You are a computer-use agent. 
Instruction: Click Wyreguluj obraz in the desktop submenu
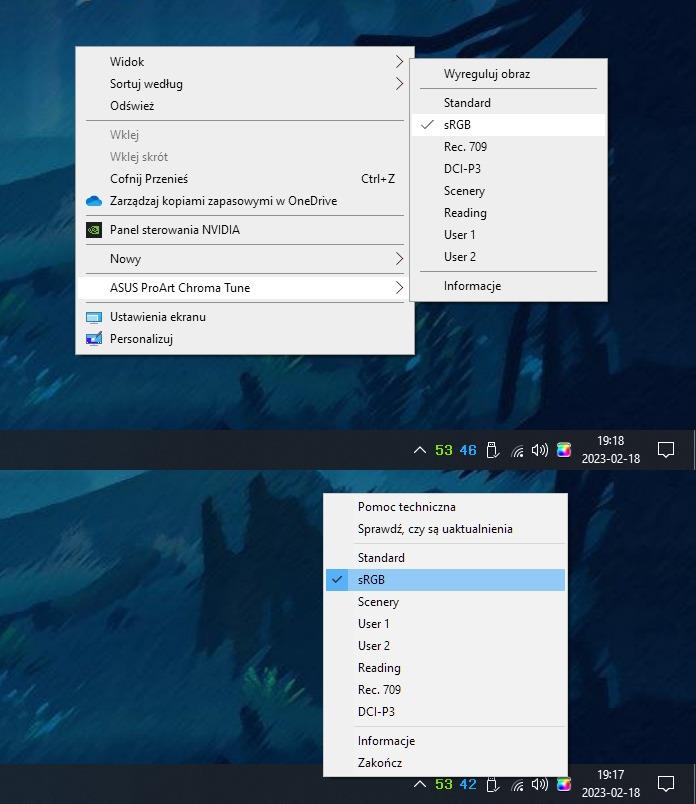(x=508, y=74)
